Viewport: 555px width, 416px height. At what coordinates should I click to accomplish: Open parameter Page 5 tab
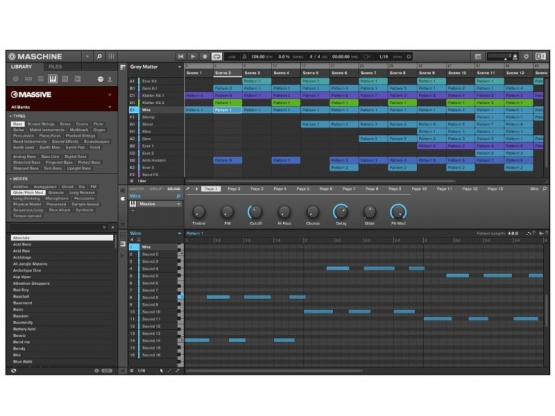[x=303, y=189]
